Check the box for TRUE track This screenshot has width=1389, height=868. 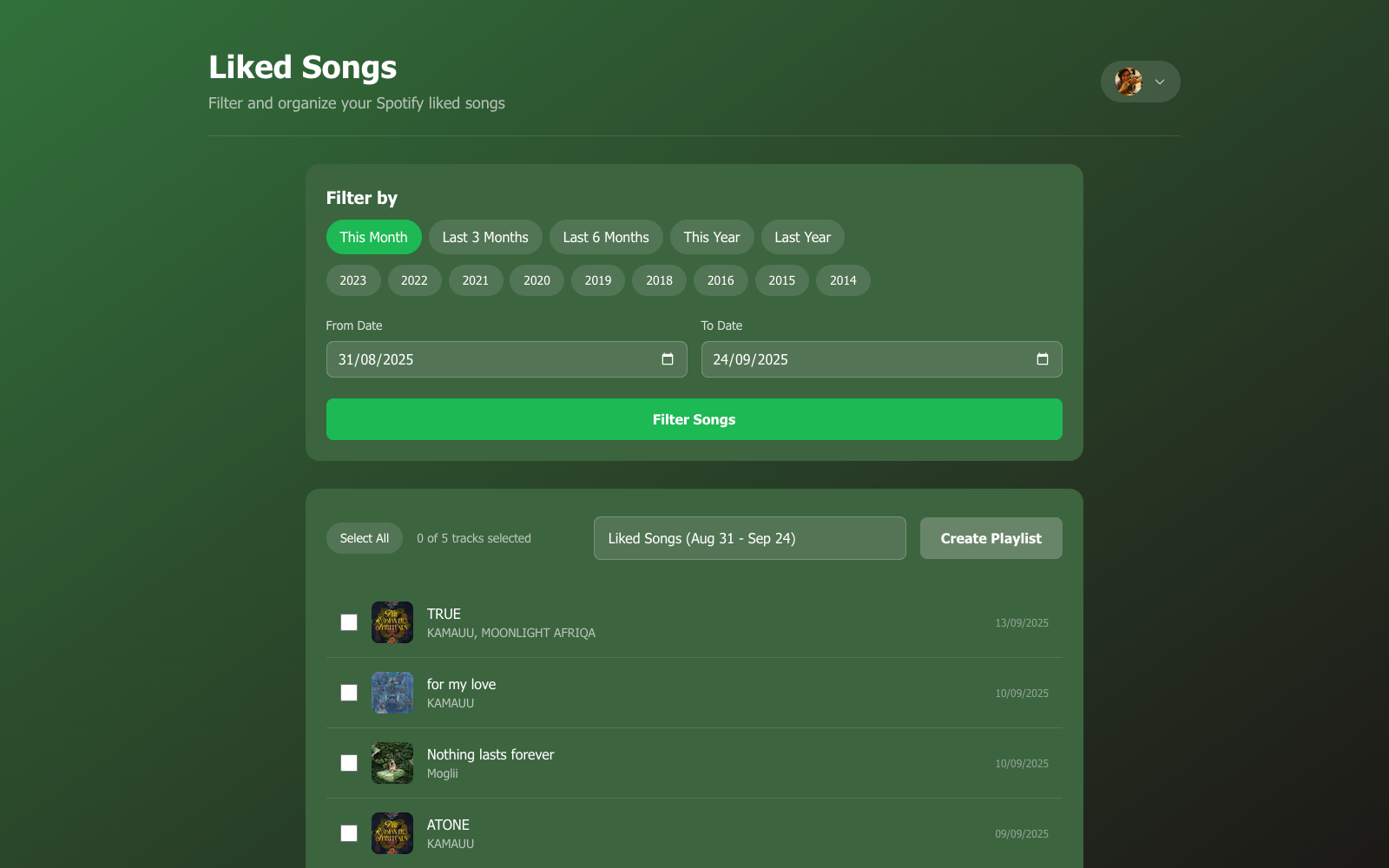click(349, 622)
